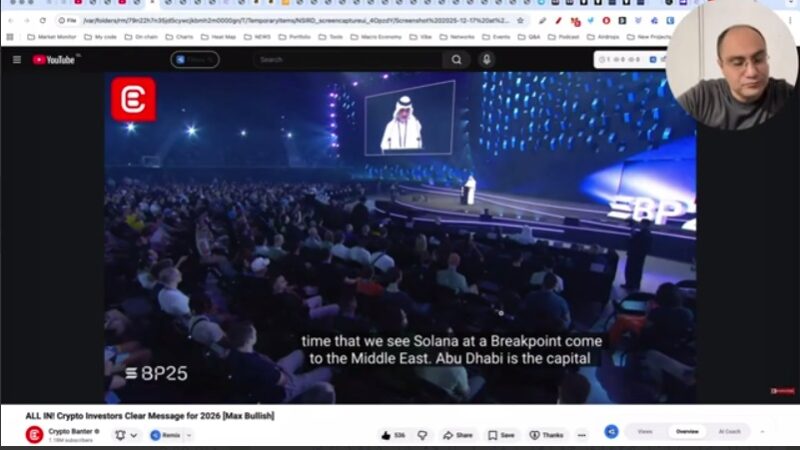Open the more actions ellipsis menu
The image size is (800, 450).
click(581, 435)
